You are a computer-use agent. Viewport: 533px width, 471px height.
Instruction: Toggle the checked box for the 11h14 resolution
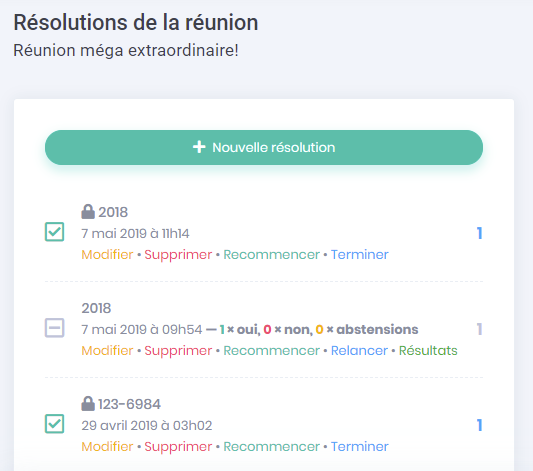(54, 232)
